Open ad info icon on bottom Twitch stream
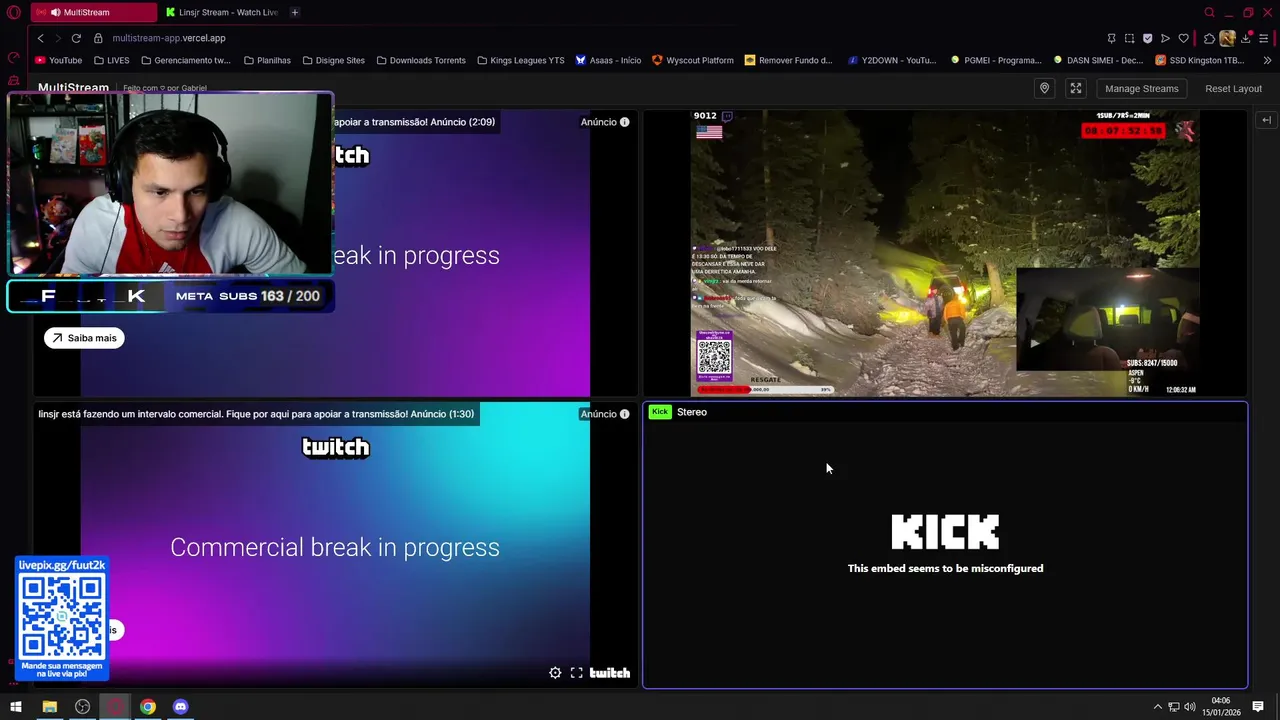 click(x=624, y=414)
